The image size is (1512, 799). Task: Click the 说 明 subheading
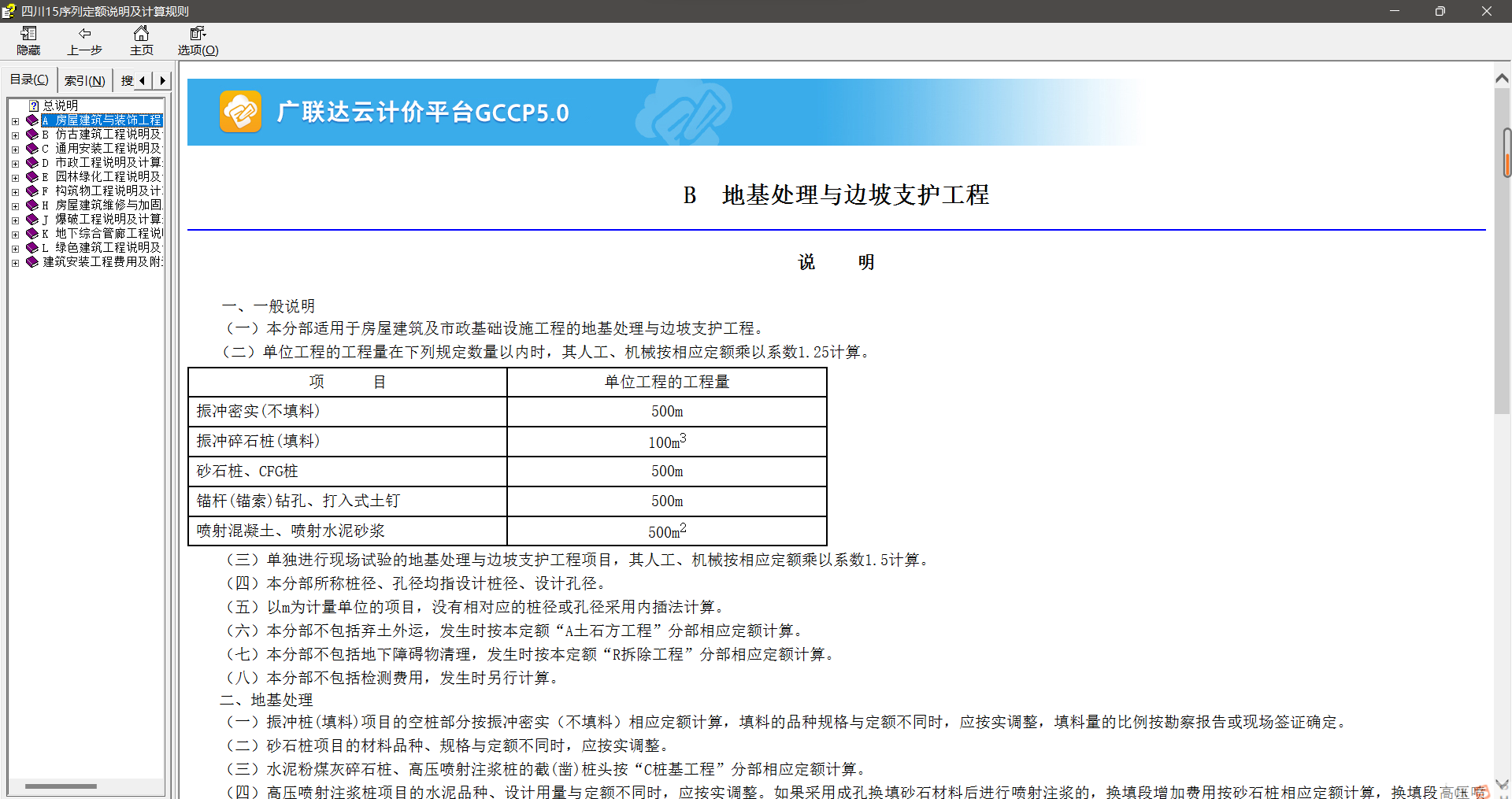point(836,262)
